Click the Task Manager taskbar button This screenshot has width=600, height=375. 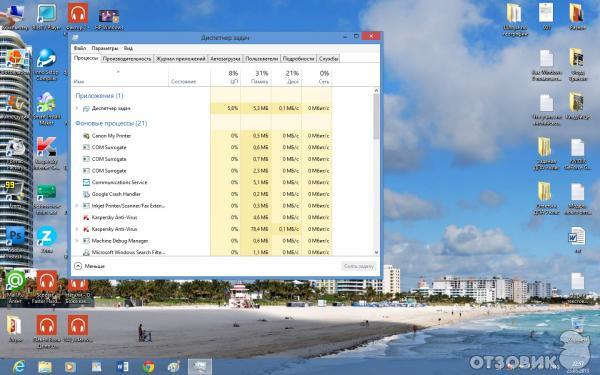tap(200, 367)
